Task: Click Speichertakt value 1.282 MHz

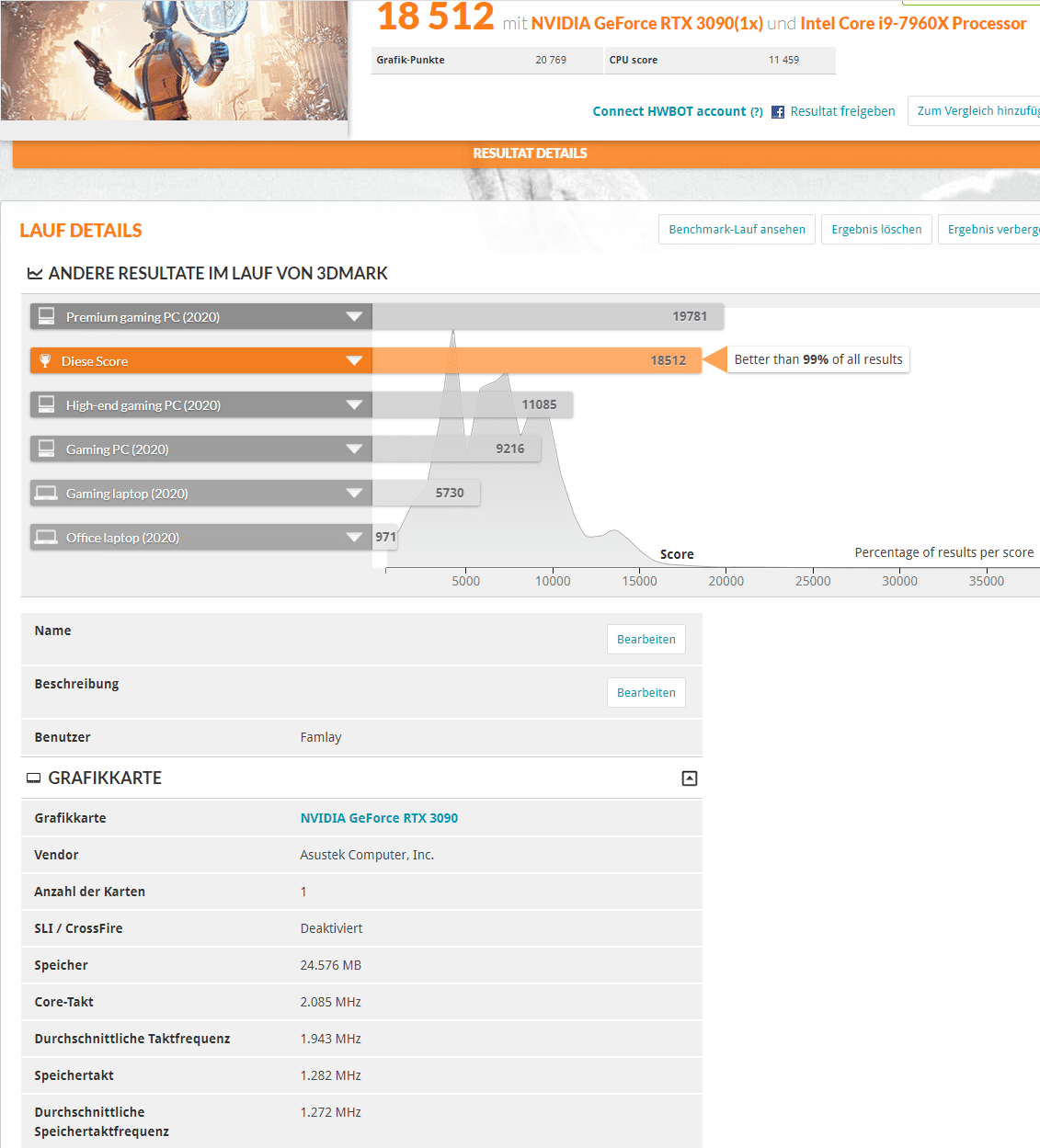Action: pyautogui.click(x=331, y=1075)
